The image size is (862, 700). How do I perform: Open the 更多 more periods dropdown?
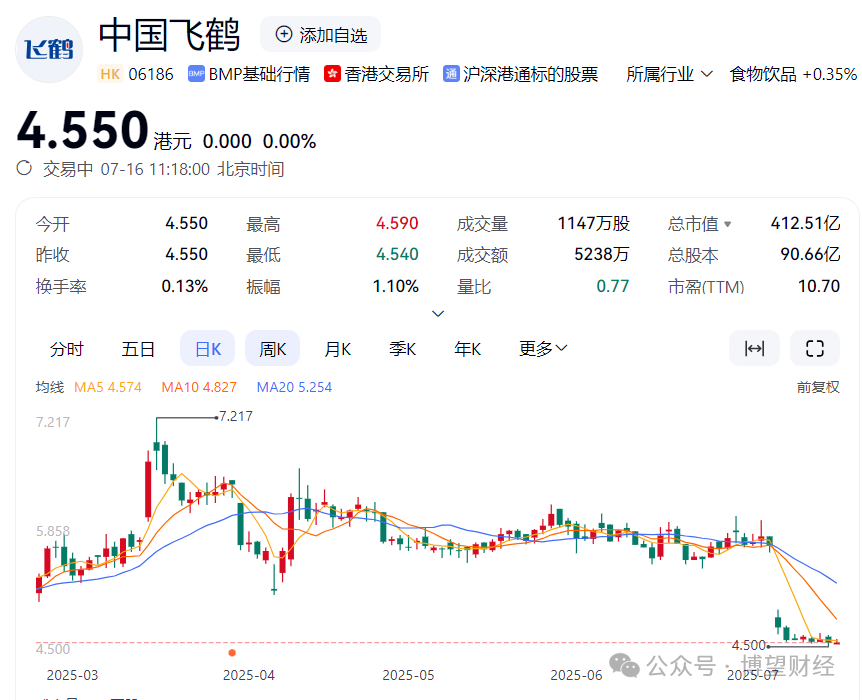pyautogui.click(x=543, y=349)
